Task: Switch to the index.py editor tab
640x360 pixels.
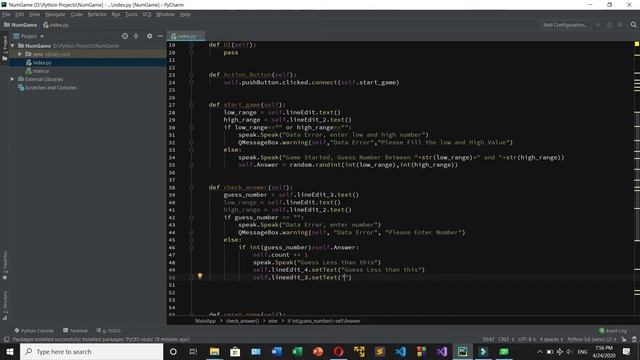Action: point(187,36)
